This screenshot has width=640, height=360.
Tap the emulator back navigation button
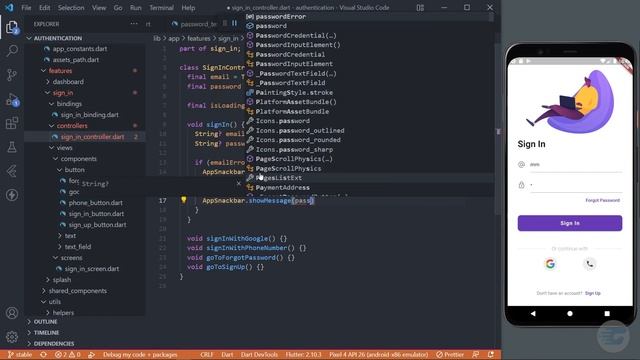pos(533,313)
